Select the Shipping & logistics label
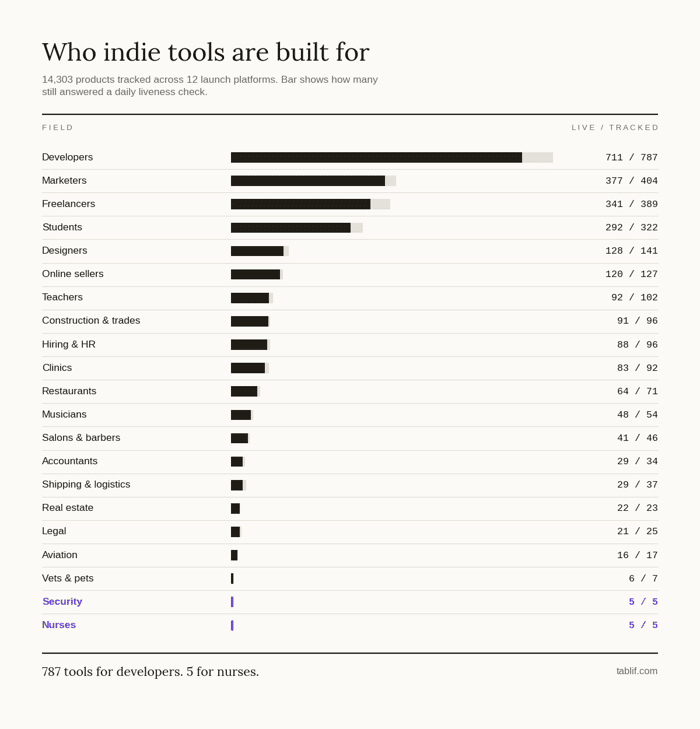The image size is (700, 729). pos(86,484)
